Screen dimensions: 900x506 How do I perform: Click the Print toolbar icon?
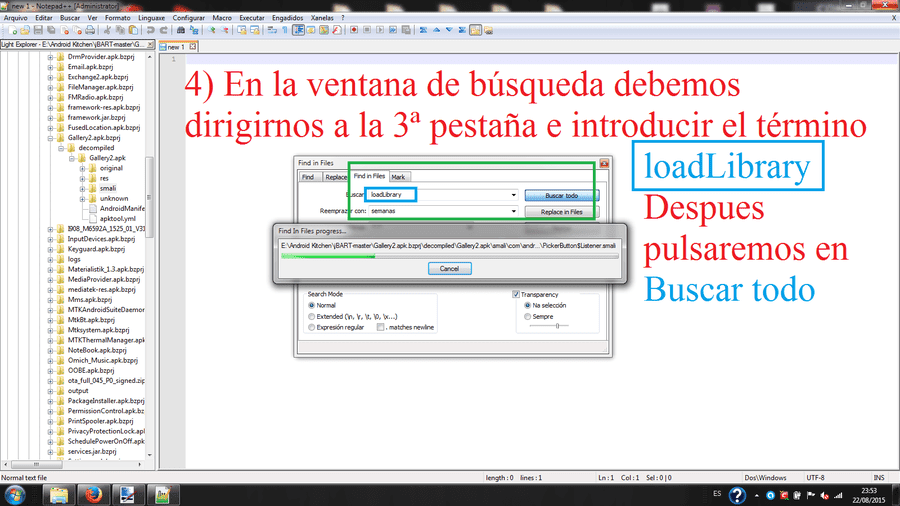[x=90, y=30]
